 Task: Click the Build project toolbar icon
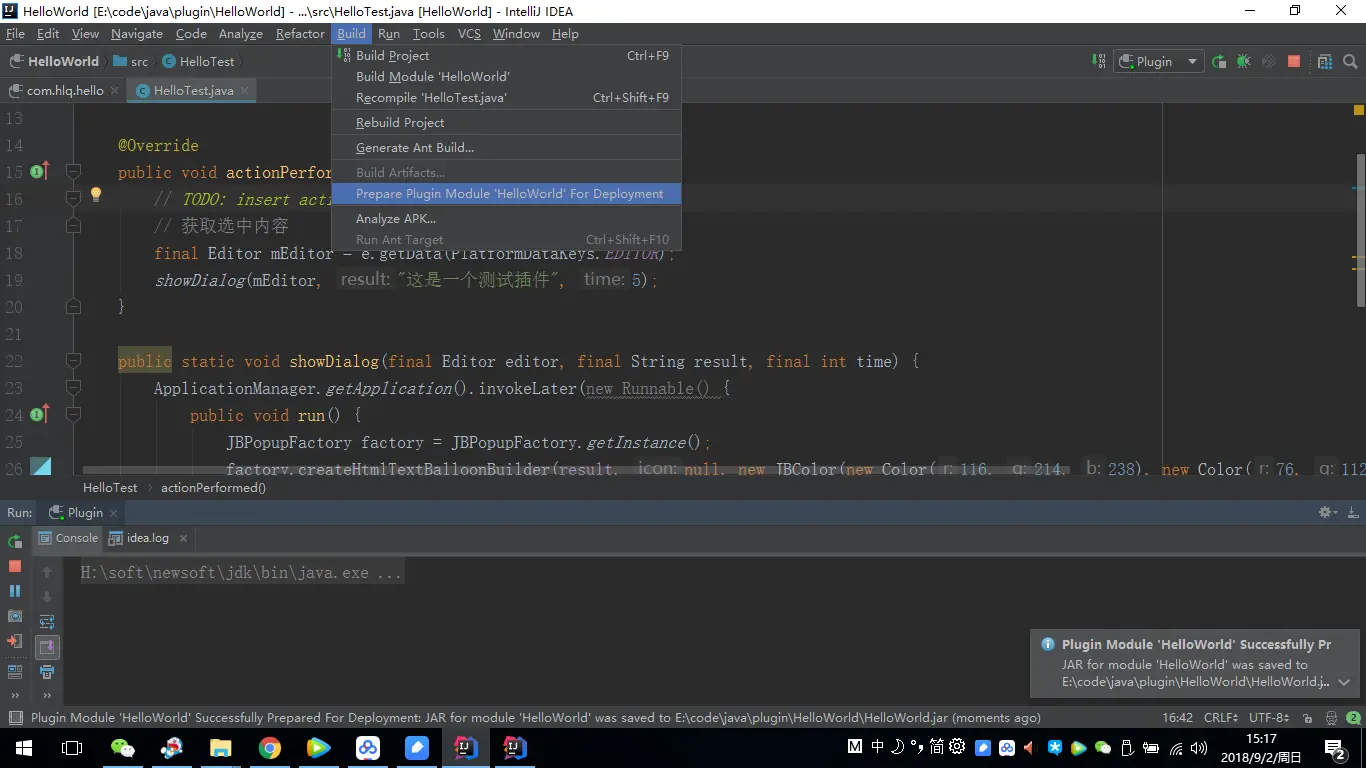[x=1099, y=61]
